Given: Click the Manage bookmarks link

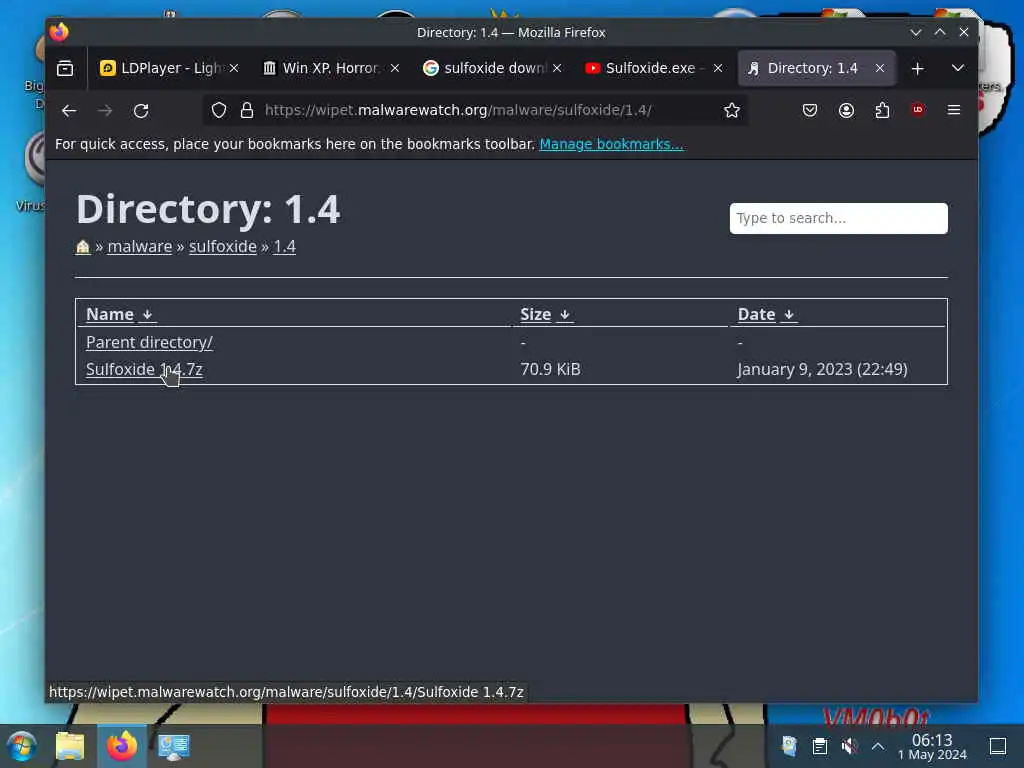Looking at the screenshot, I should (611, 144).
